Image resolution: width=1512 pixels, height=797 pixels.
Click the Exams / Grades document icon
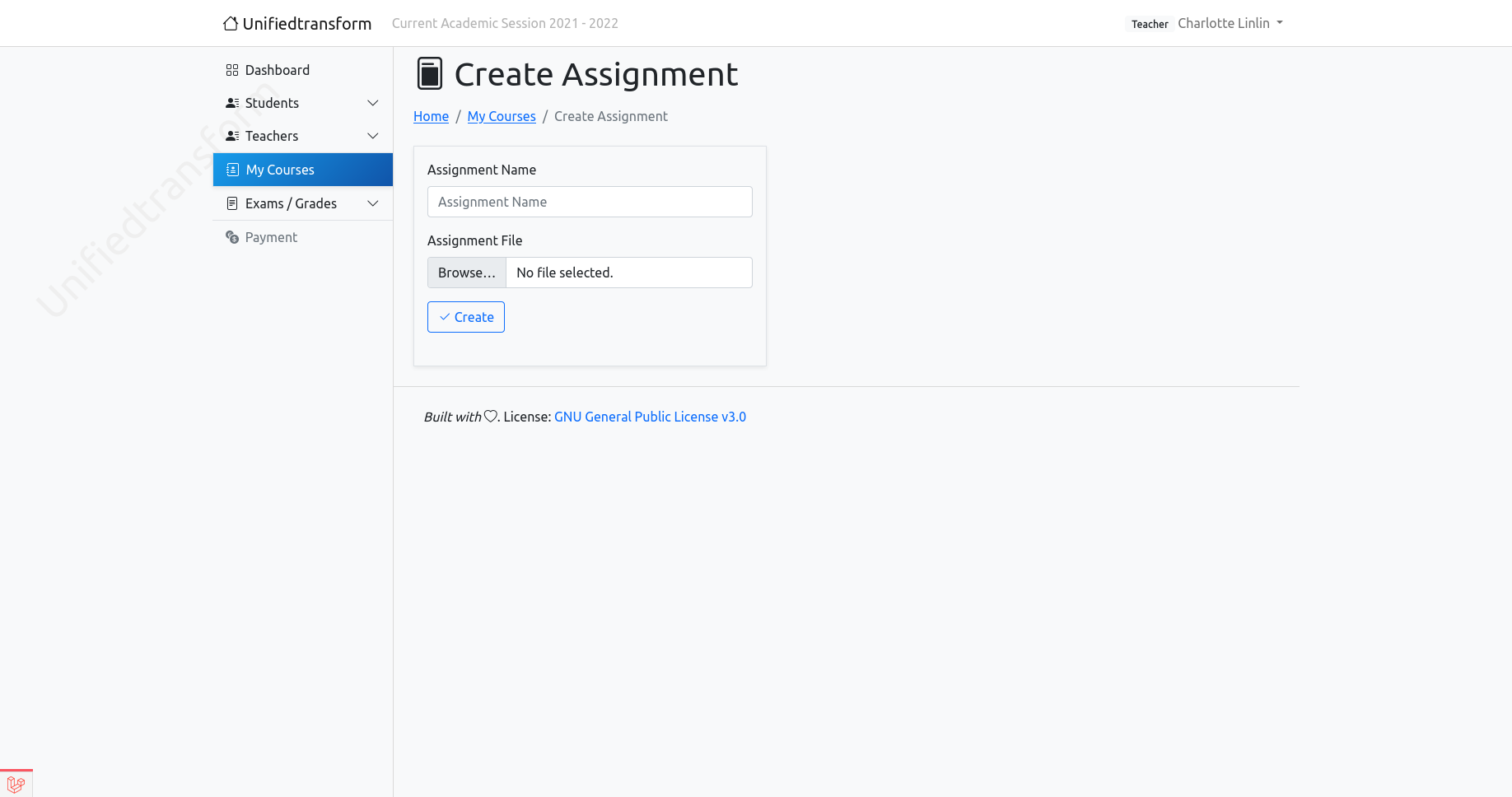pyautogui.click(x=232, y=203)
